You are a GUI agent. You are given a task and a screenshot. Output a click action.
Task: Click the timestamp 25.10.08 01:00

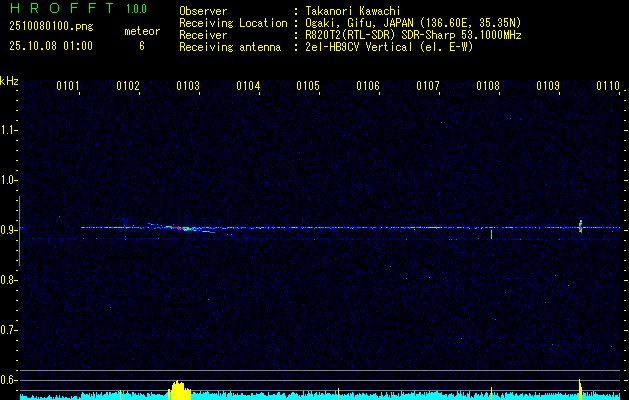click(x=51, y=45)
